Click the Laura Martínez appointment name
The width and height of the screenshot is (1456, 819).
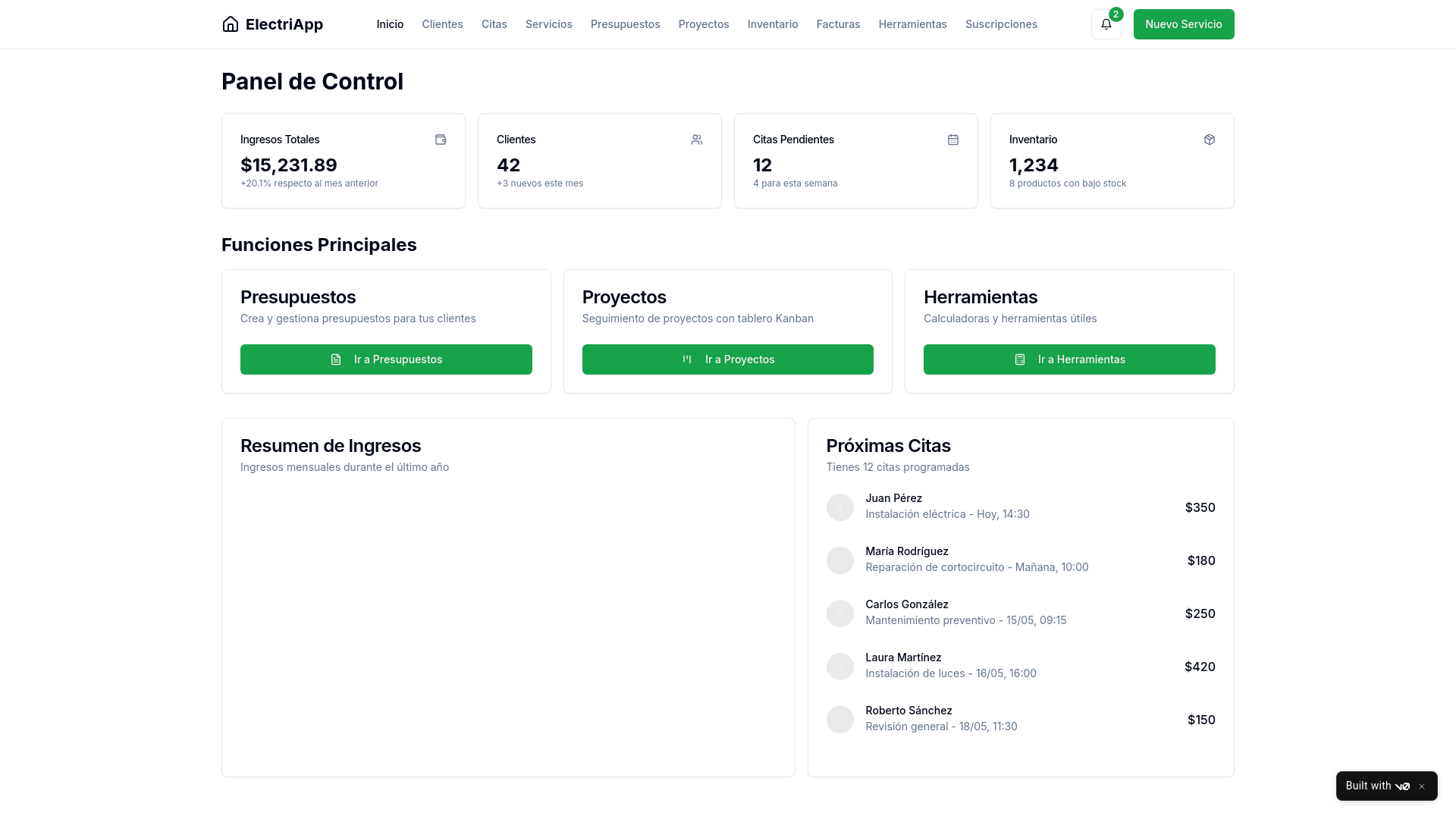[904, 657]
